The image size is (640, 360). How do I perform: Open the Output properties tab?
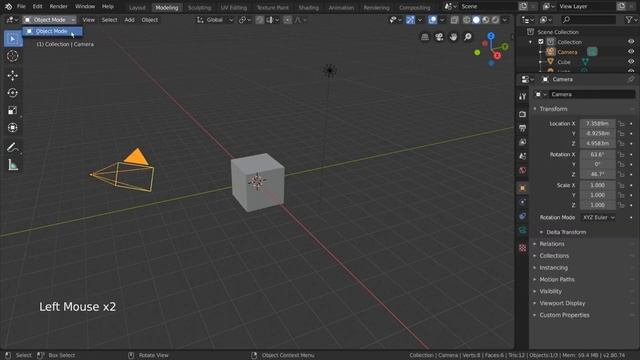click(522, 128)
